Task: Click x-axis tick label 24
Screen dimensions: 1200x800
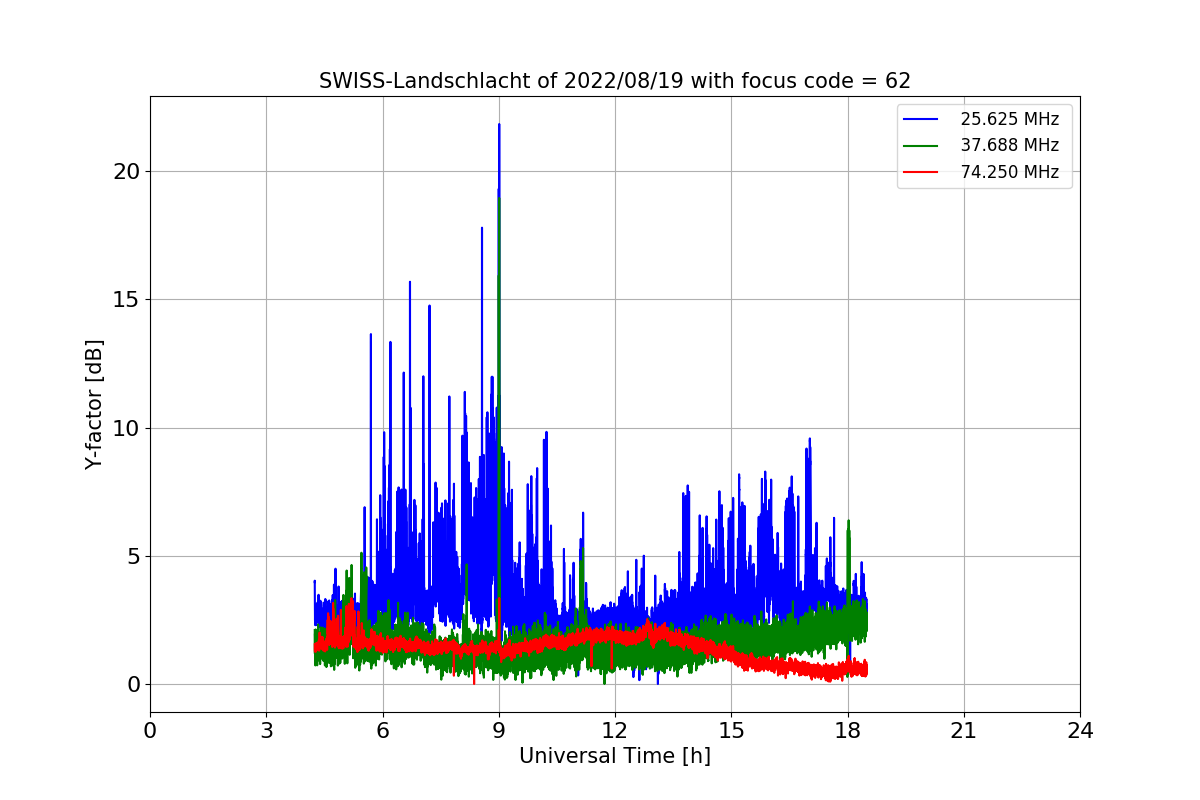Action: coord(1080,730)
